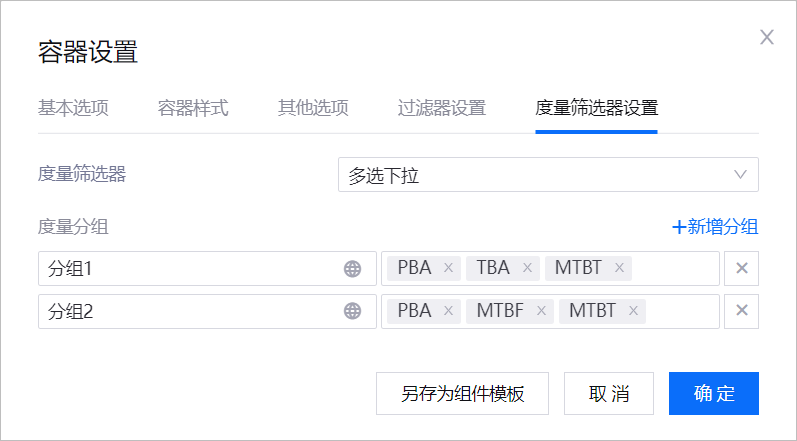Image resolution: width=797 pixels, height=441 pixels.
Task: Click the globe icon in 分组1 field
Action: click(x=352, y=268)
